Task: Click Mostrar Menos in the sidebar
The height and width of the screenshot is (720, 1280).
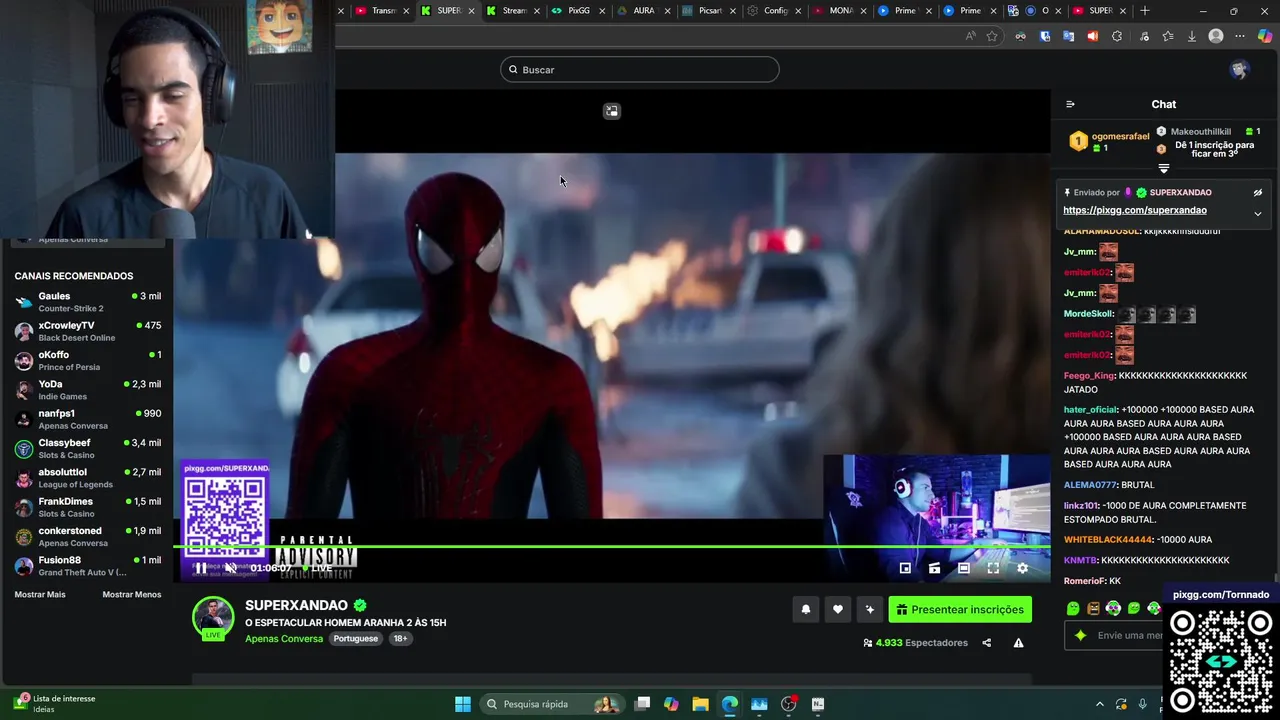Action: pos(132,594)
